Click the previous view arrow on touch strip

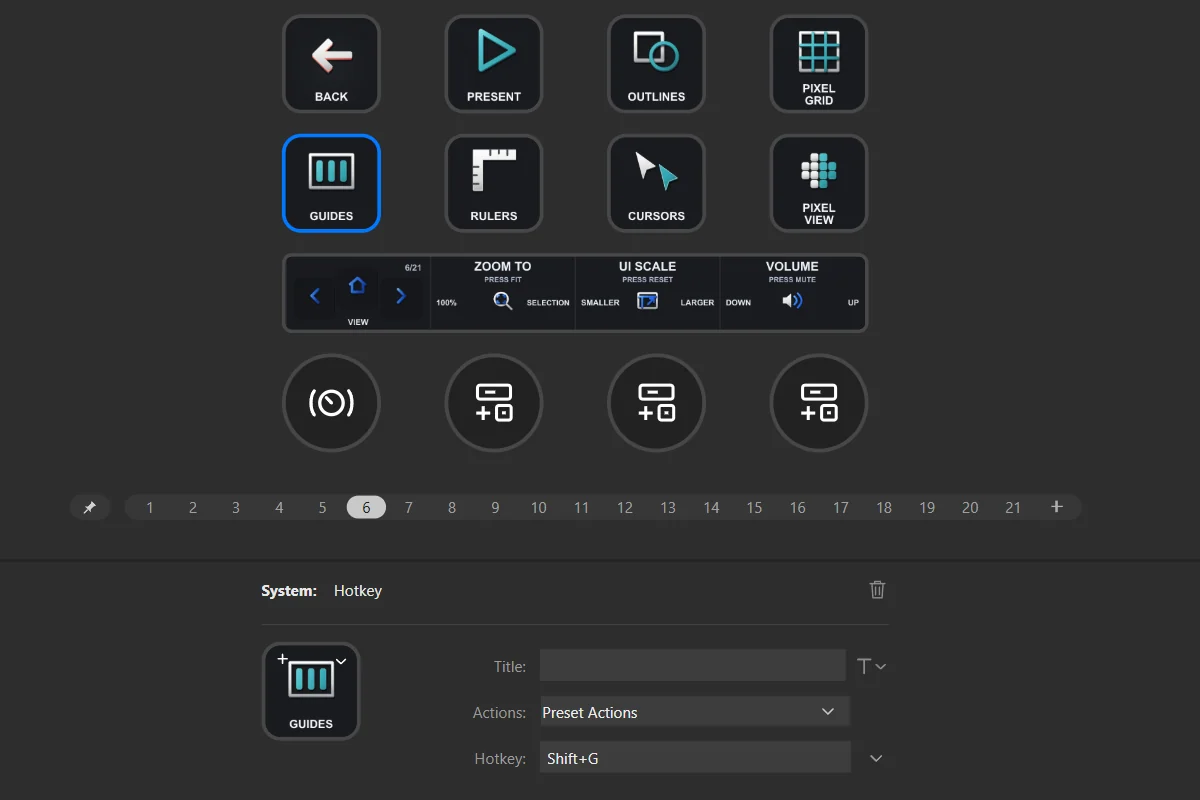315,296
